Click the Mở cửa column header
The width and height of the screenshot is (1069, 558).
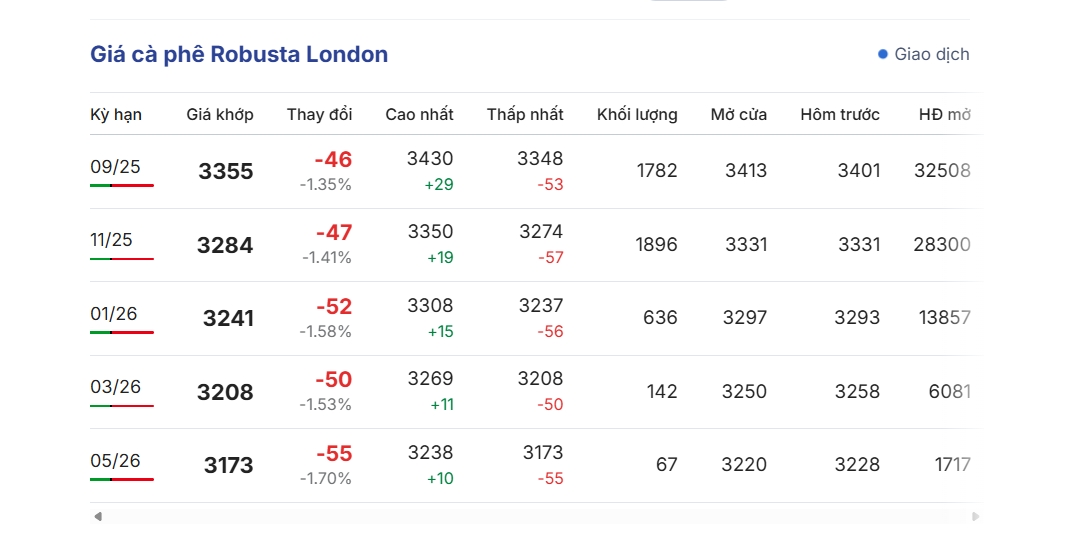pos(739,115)
